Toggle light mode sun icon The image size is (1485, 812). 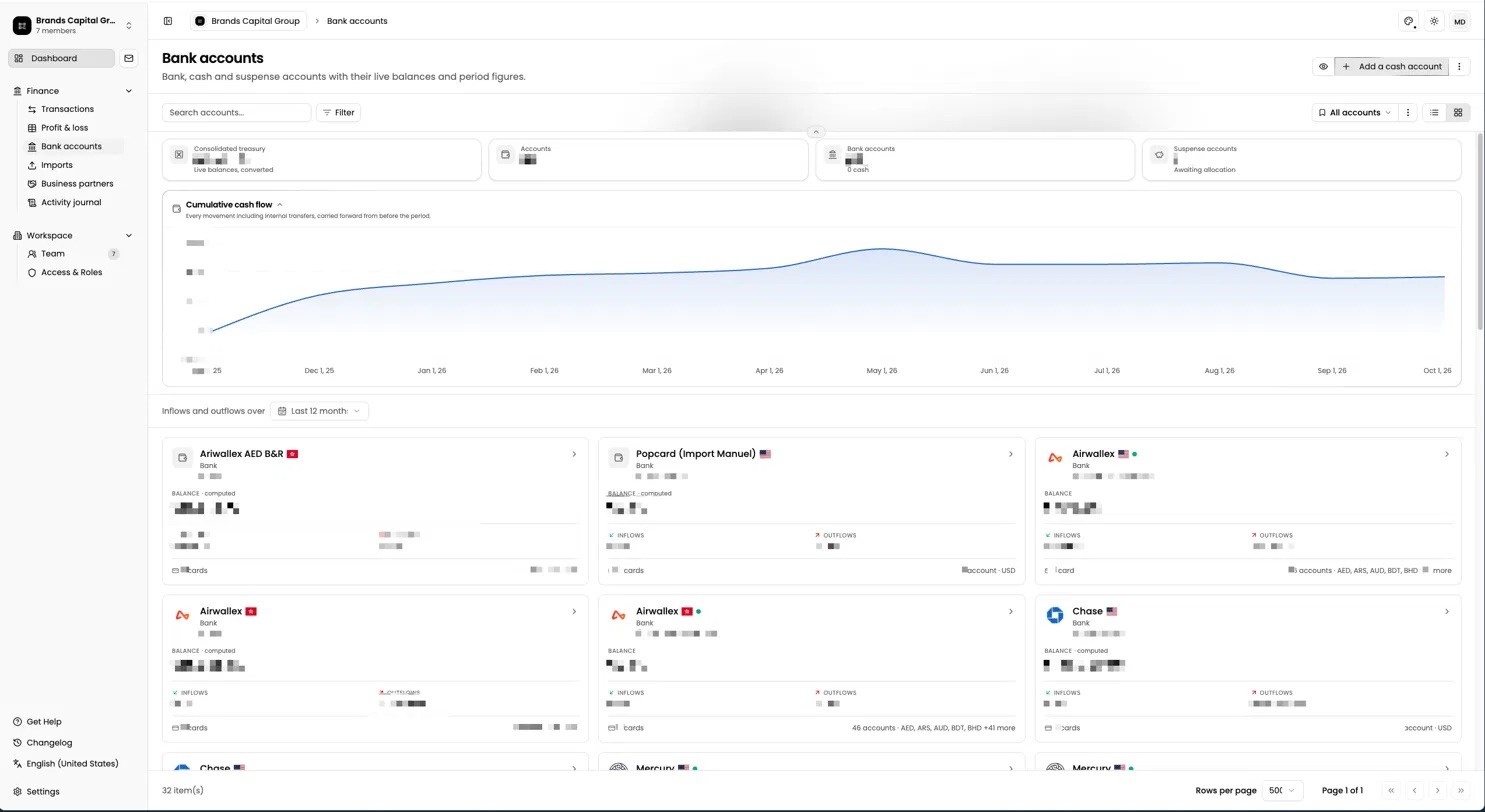[x=1434, y=21]
